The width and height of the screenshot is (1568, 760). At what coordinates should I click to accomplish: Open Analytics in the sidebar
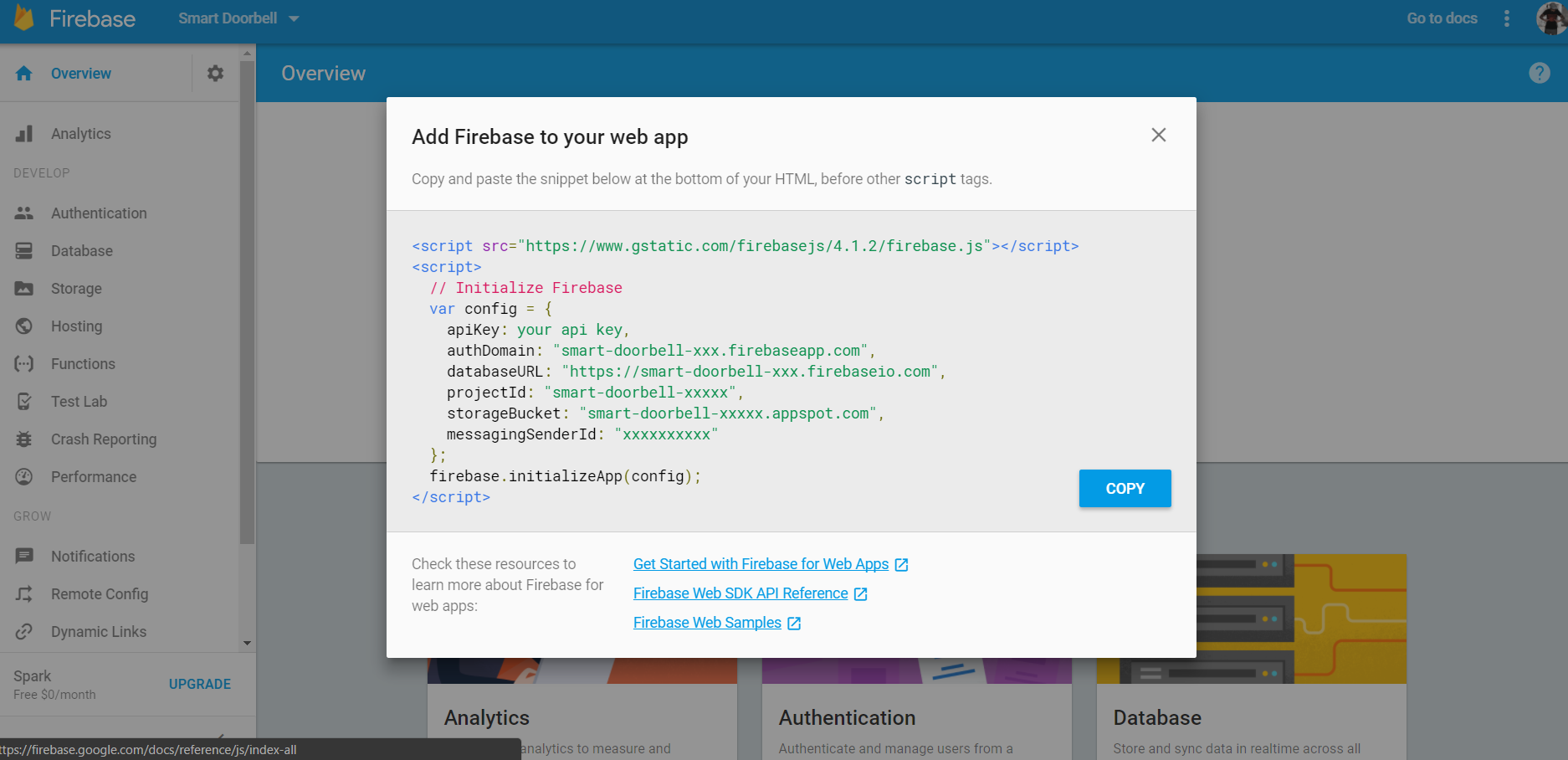[81, 134]
